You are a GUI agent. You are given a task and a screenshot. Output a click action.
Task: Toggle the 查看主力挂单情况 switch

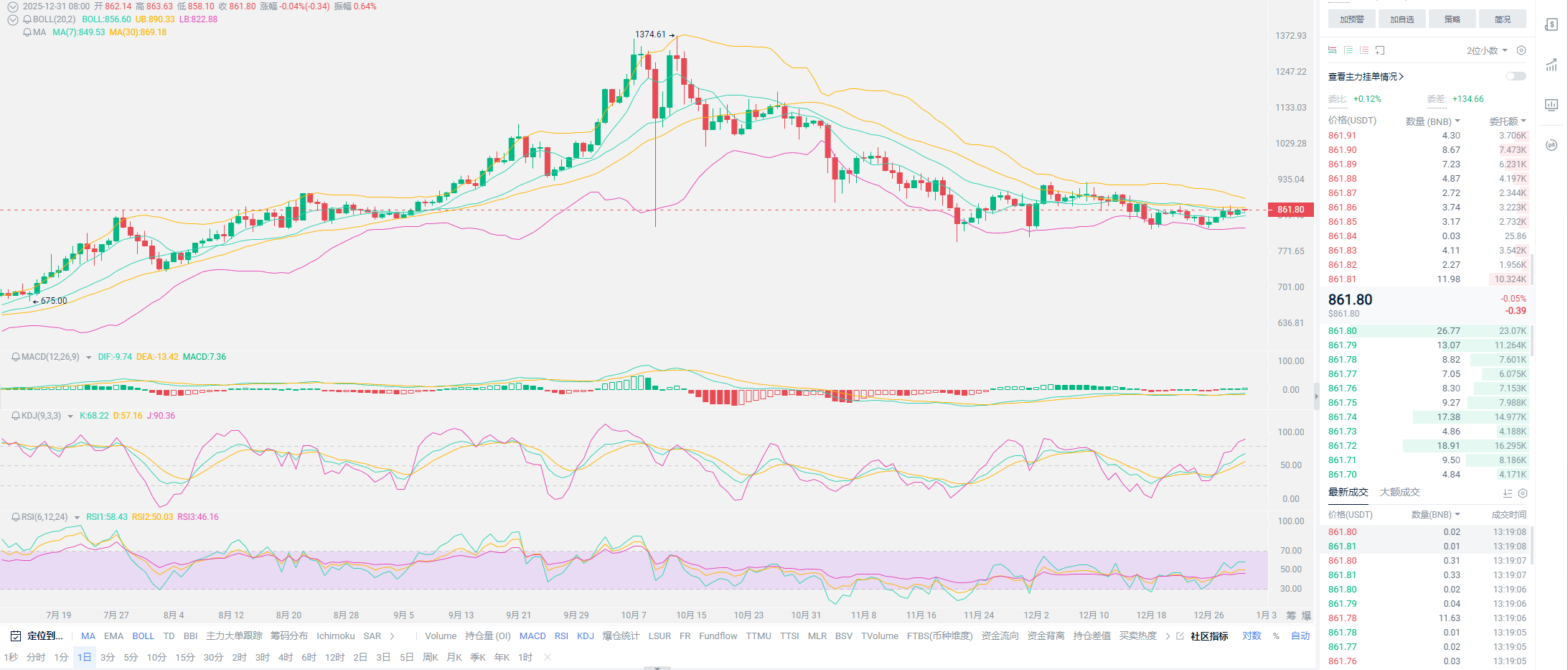tap(1516, 76)
